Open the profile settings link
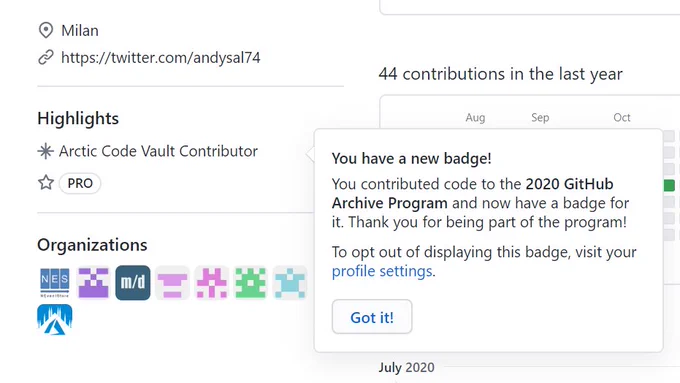This screenshot has width=680, height=383. [382, 271]
